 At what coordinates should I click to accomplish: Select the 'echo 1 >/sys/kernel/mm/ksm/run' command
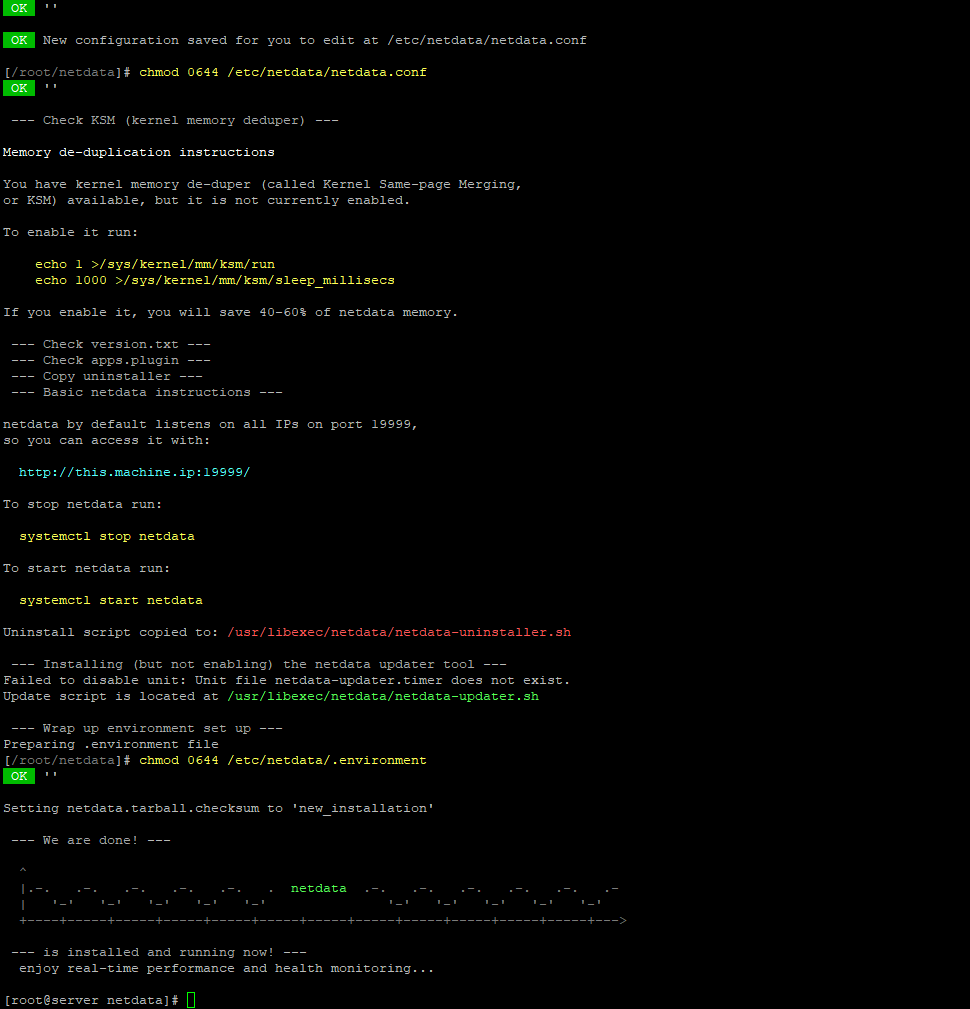154,264
